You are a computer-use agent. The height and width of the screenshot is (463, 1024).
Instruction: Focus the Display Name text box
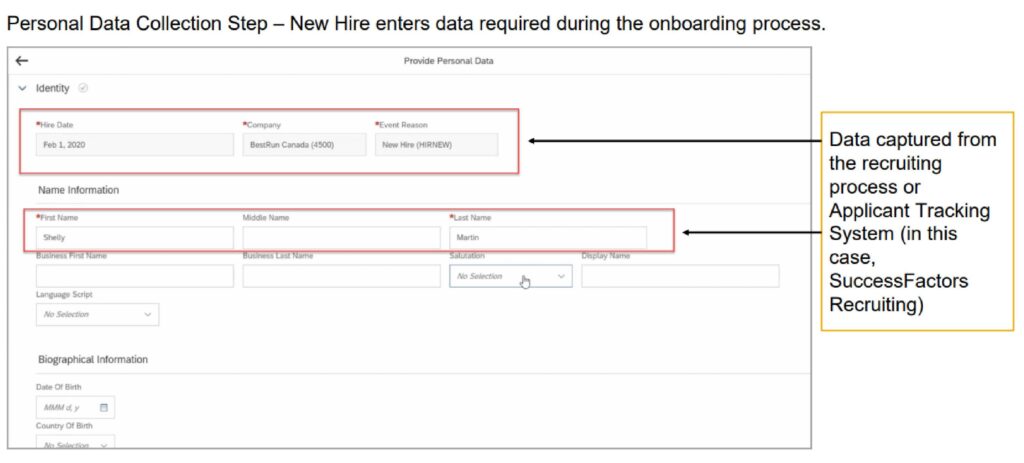point(680,276)
